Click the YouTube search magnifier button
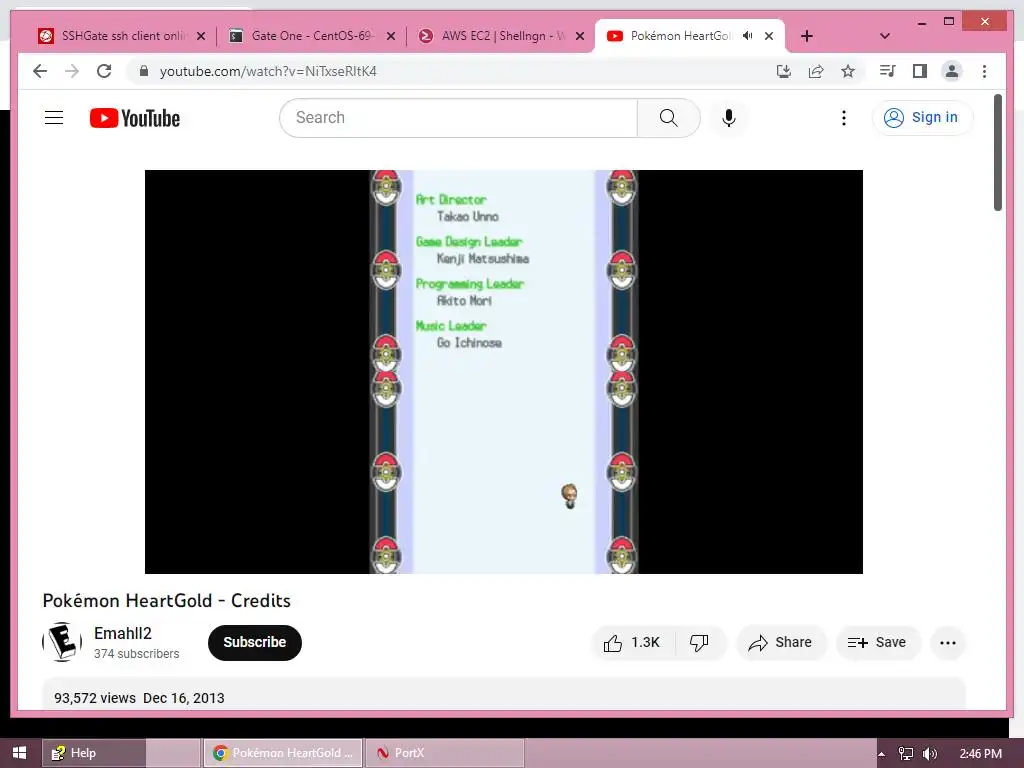The image size is (1024, 768). 668,118
